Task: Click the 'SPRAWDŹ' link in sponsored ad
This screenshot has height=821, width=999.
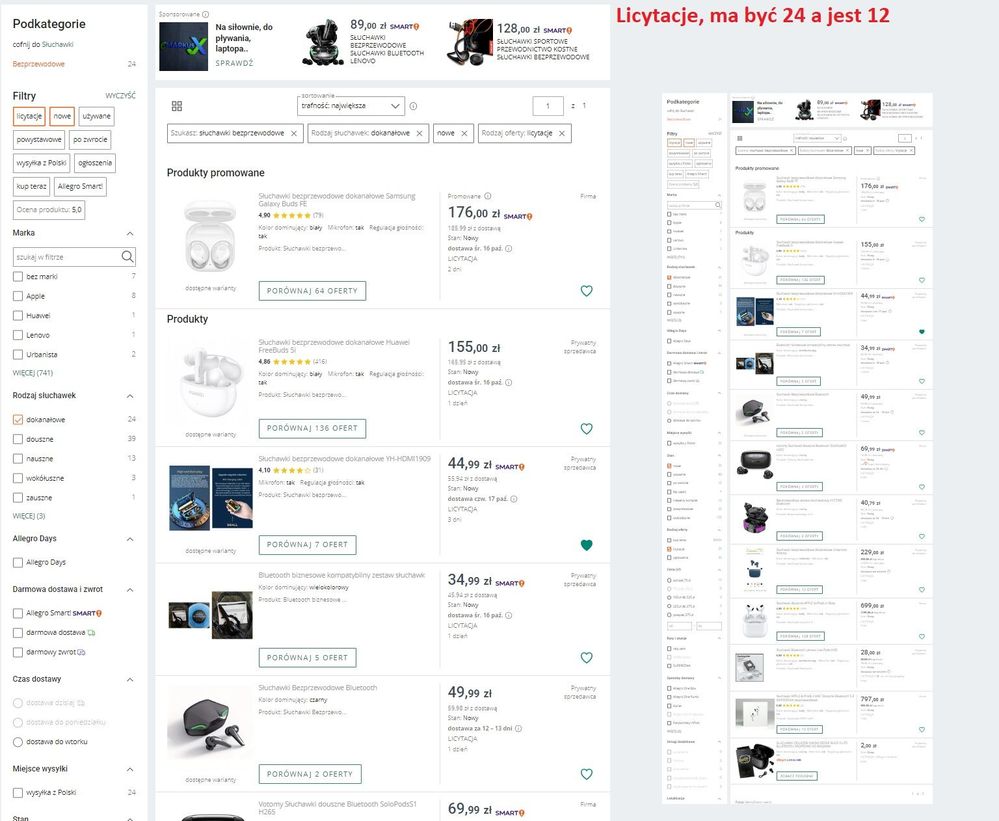Action: (x=234, y=63)
